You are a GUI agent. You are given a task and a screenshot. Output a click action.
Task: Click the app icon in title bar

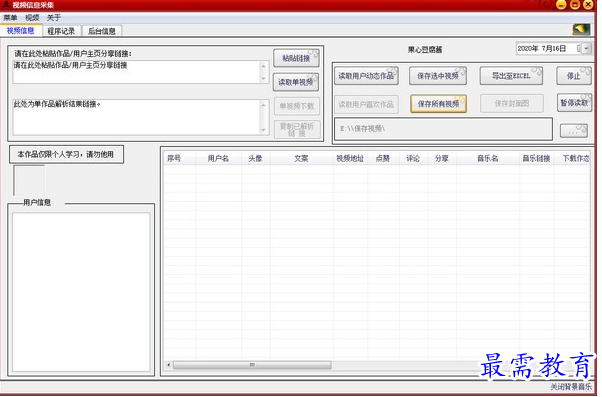(x=6, y=5)
